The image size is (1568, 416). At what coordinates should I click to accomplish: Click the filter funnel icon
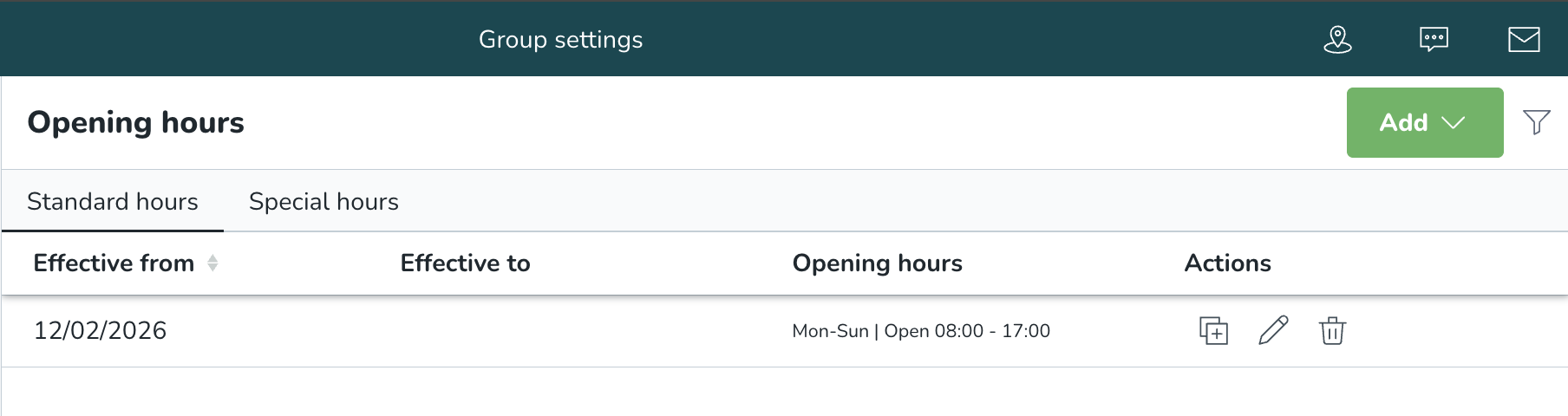[x=1537, y=122]
